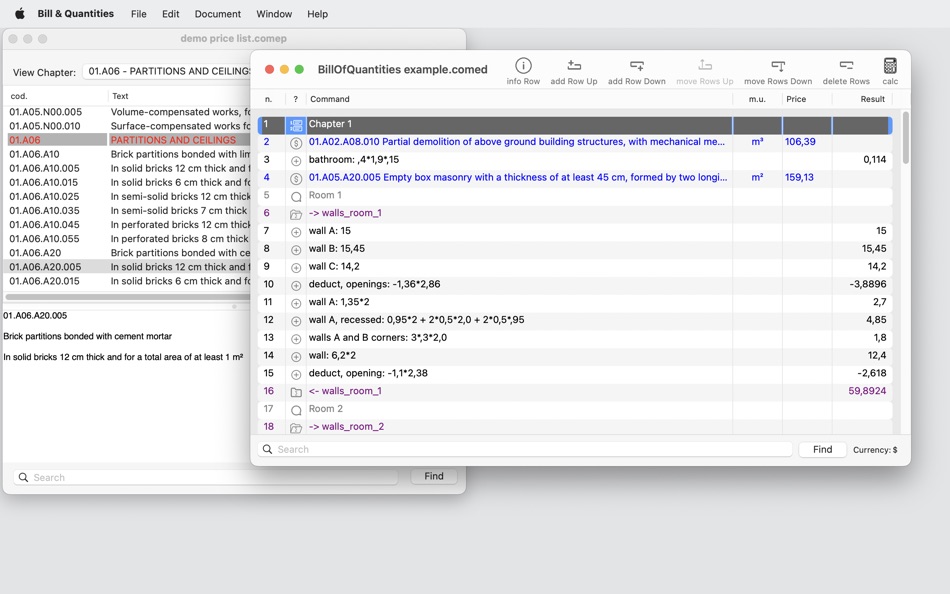The height and width of the screenshot is (594, 950).
Task: Click the plus icon in row 10 deduct openings
Action: pyautogui.click(x=296, y=285)
